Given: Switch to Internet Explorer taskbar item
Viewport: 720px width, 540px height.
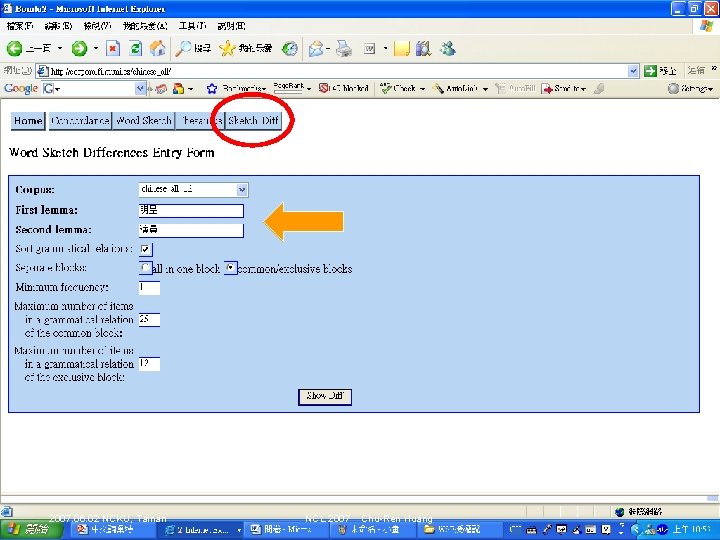Looking at the screenshot, I should pyautogui.click(x=202, y=529).
